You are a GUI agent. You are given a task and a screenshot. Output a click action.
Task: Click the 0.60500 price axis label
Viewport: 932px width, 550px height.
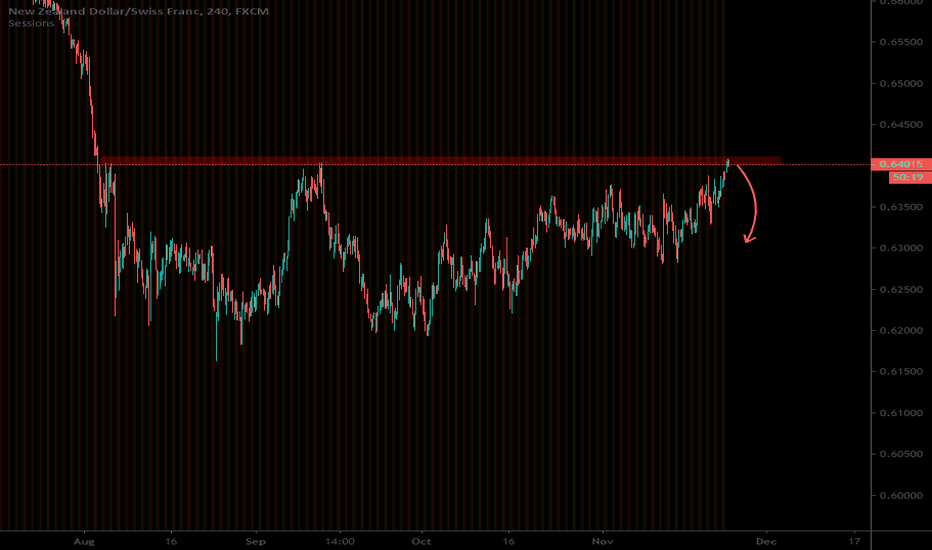tap(901, 454)
